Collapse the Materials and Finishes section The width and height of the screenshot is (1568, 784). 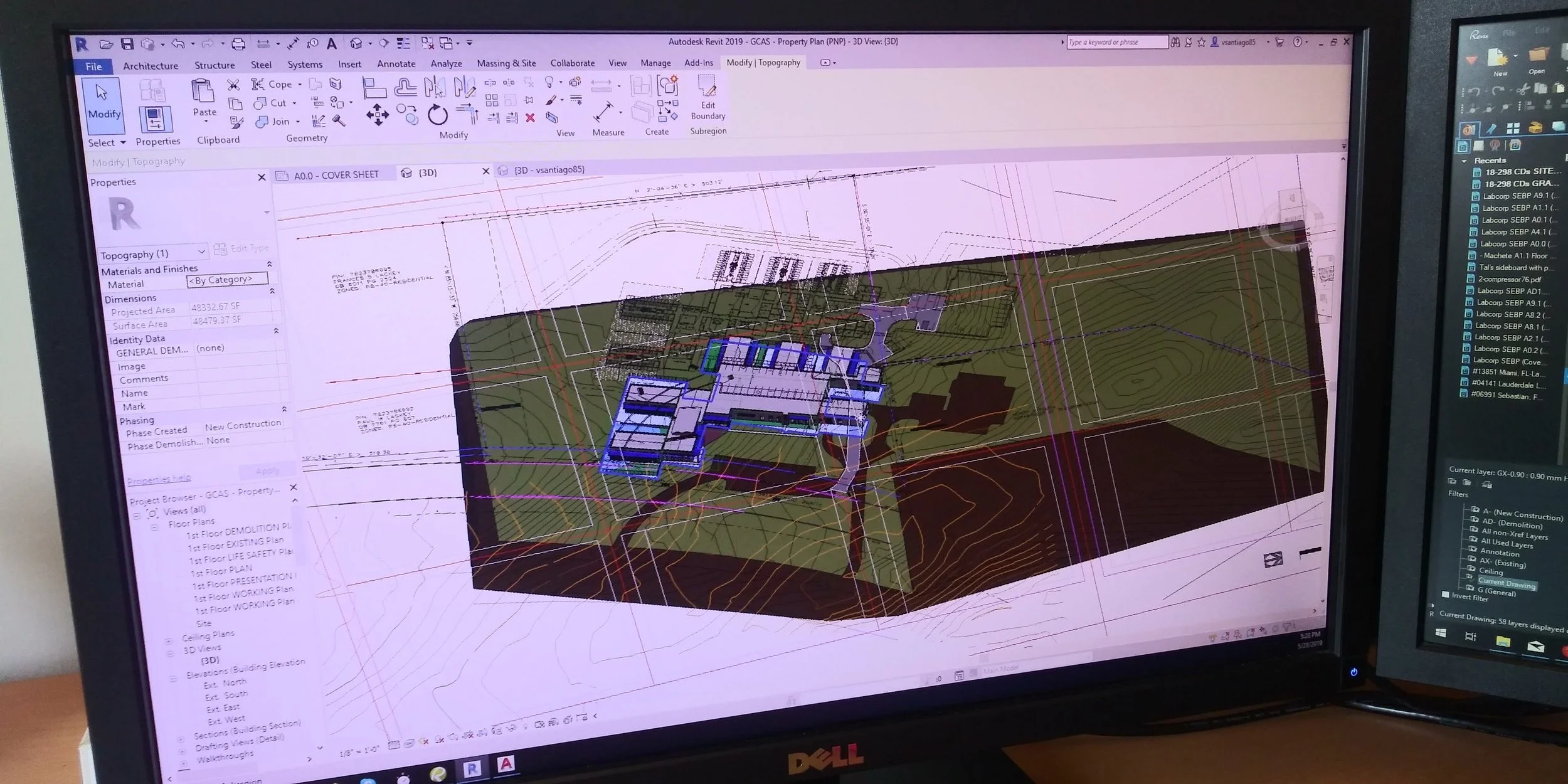coord(270,264)
